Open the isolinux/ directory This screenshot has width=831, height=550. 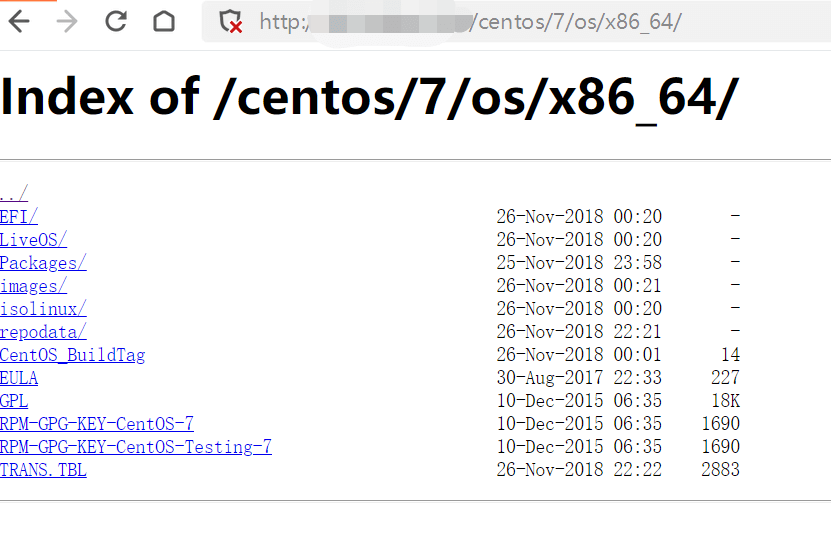43,309
